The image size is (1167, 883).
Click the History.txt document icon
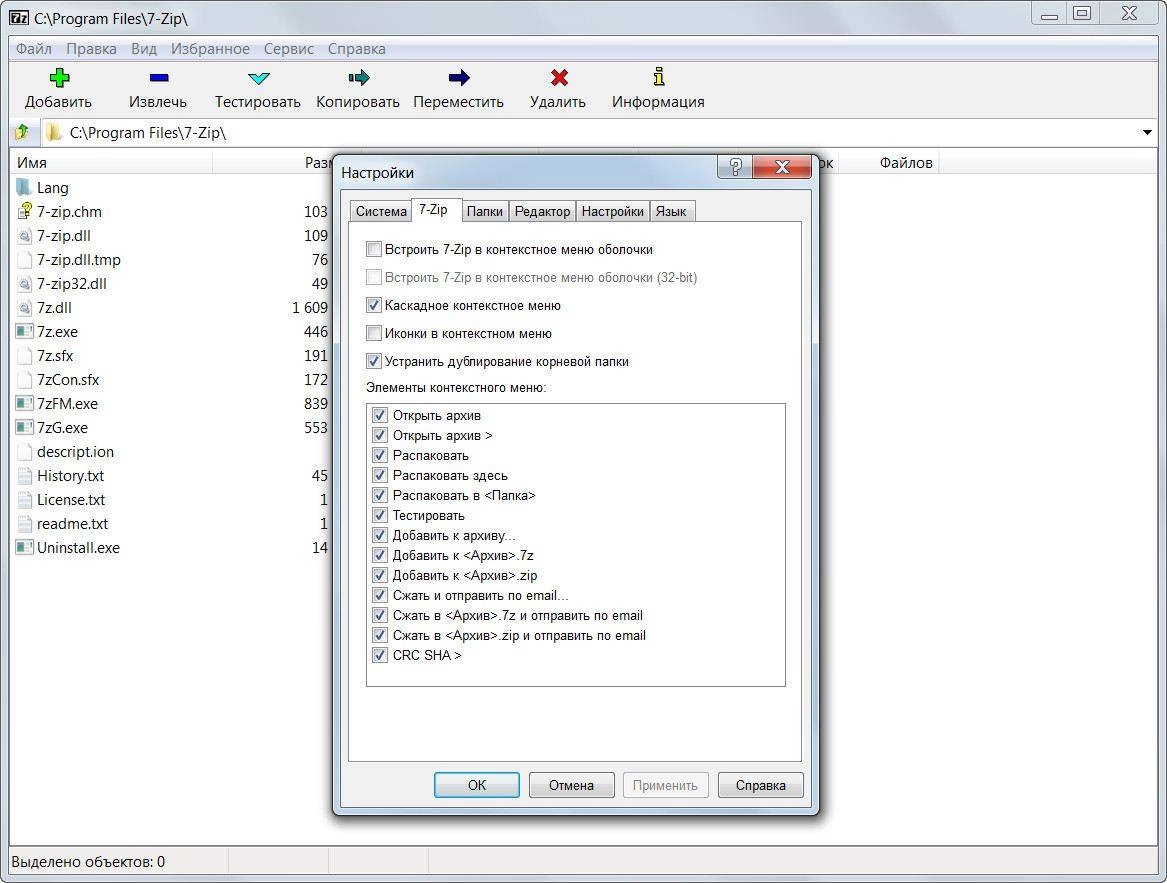tap(24, 476)
